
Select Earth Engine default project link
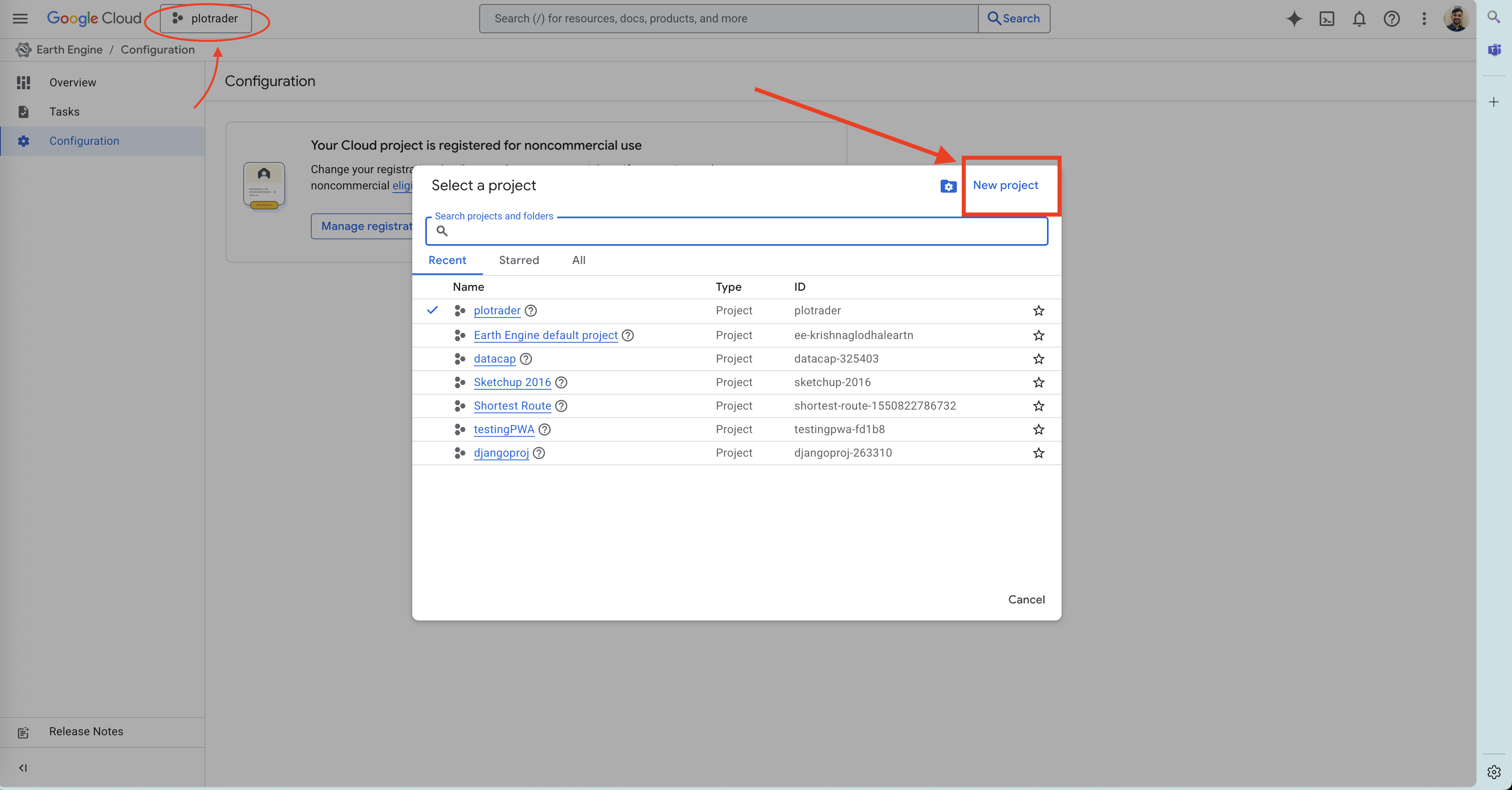tap(545, 335)
